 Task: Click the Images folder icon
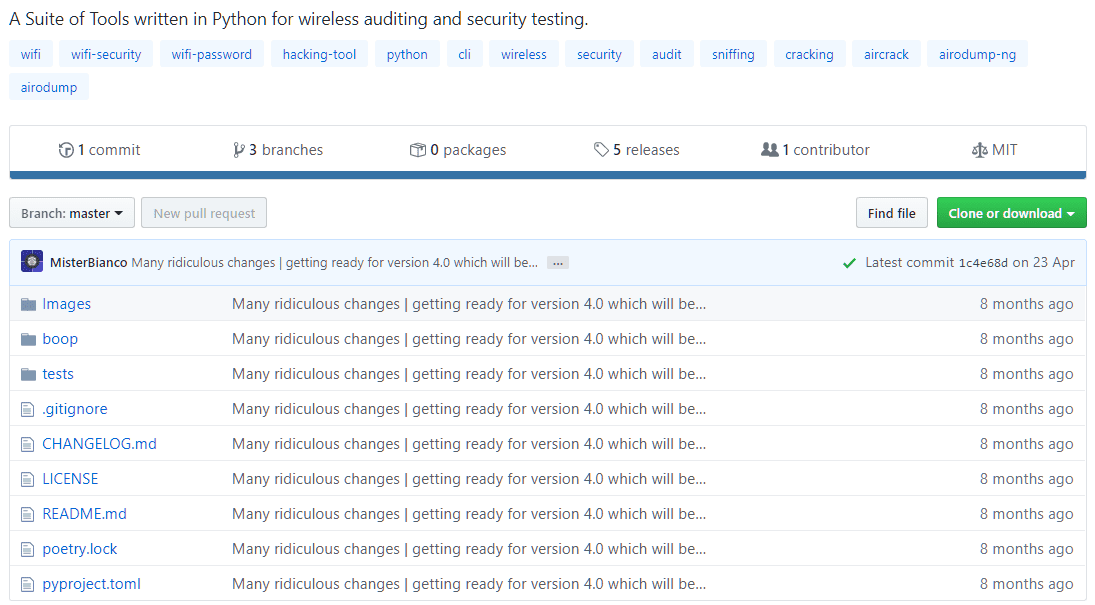tap(28, 304)
